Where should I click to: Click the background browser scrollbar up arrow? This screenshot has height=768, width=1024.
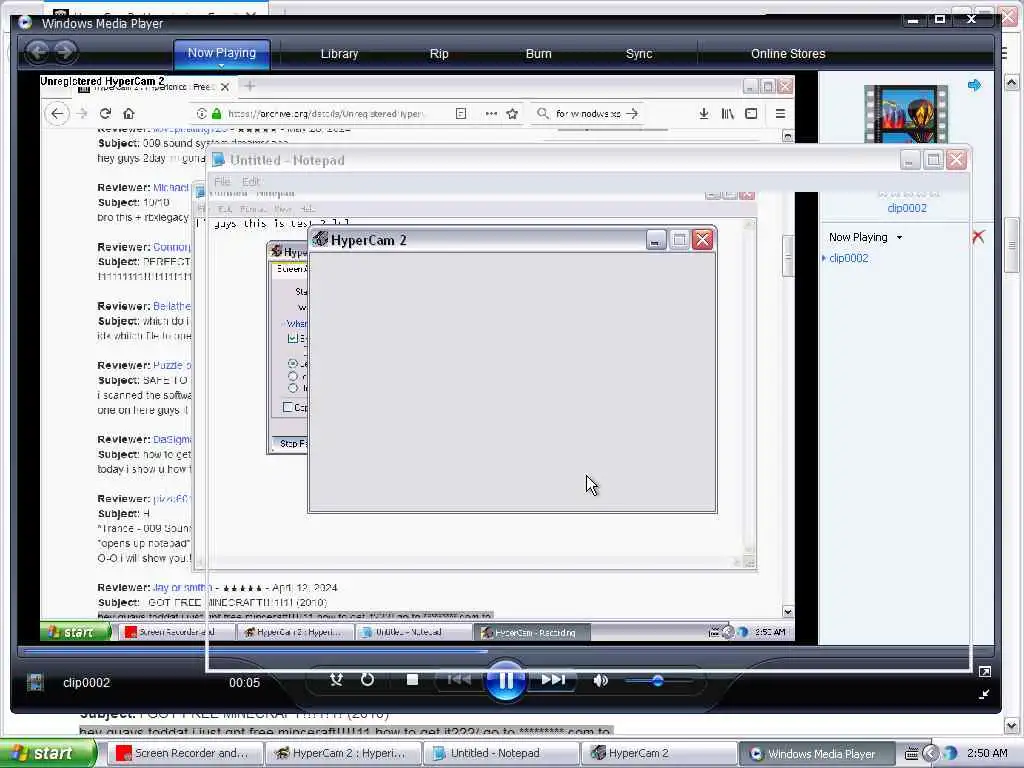pos(1012,83)
